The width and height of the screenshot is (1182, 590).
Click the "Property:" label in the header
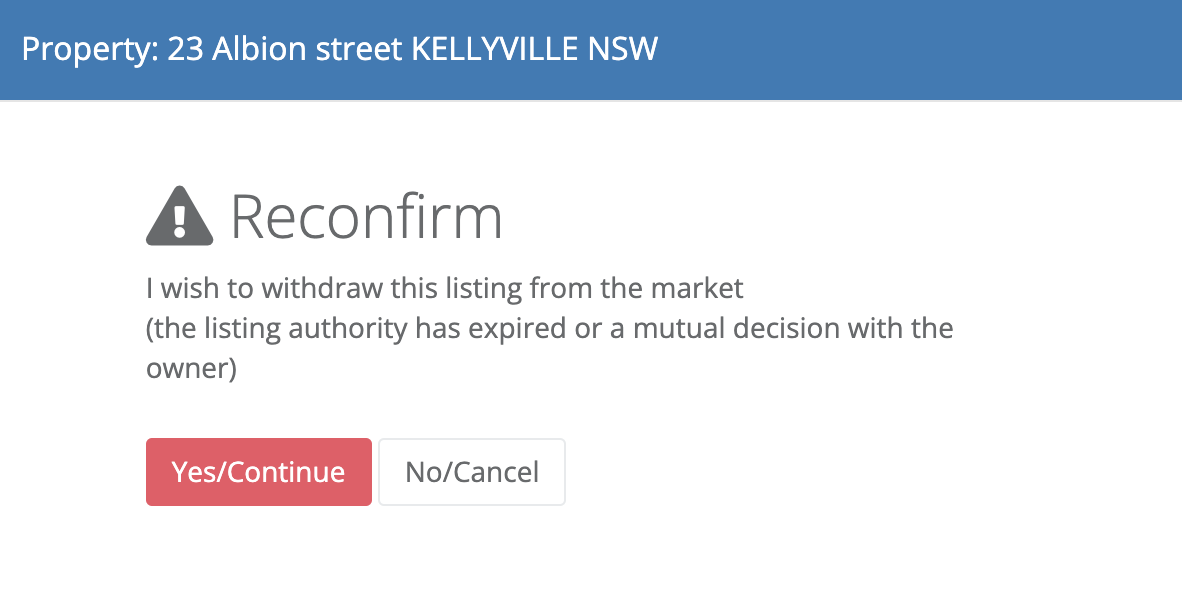(90, 49)
